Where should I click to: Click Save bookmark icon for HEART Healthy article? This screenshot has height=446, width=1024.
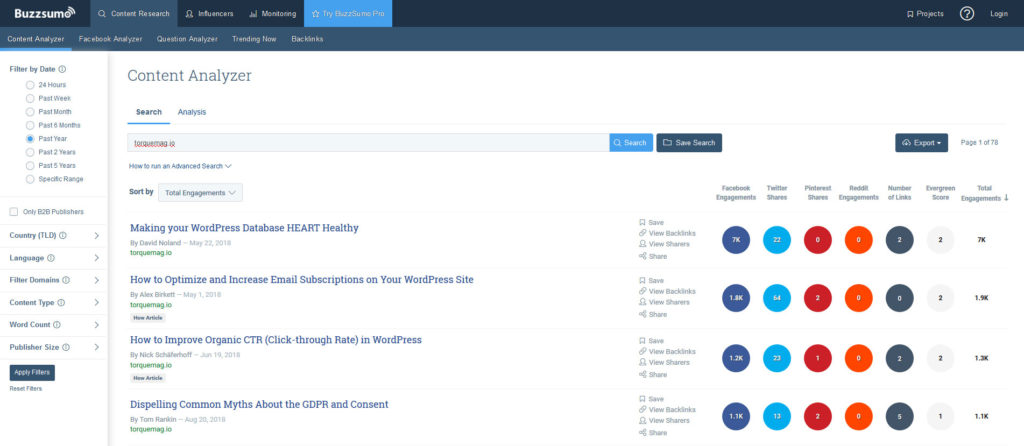coord(642,222)
